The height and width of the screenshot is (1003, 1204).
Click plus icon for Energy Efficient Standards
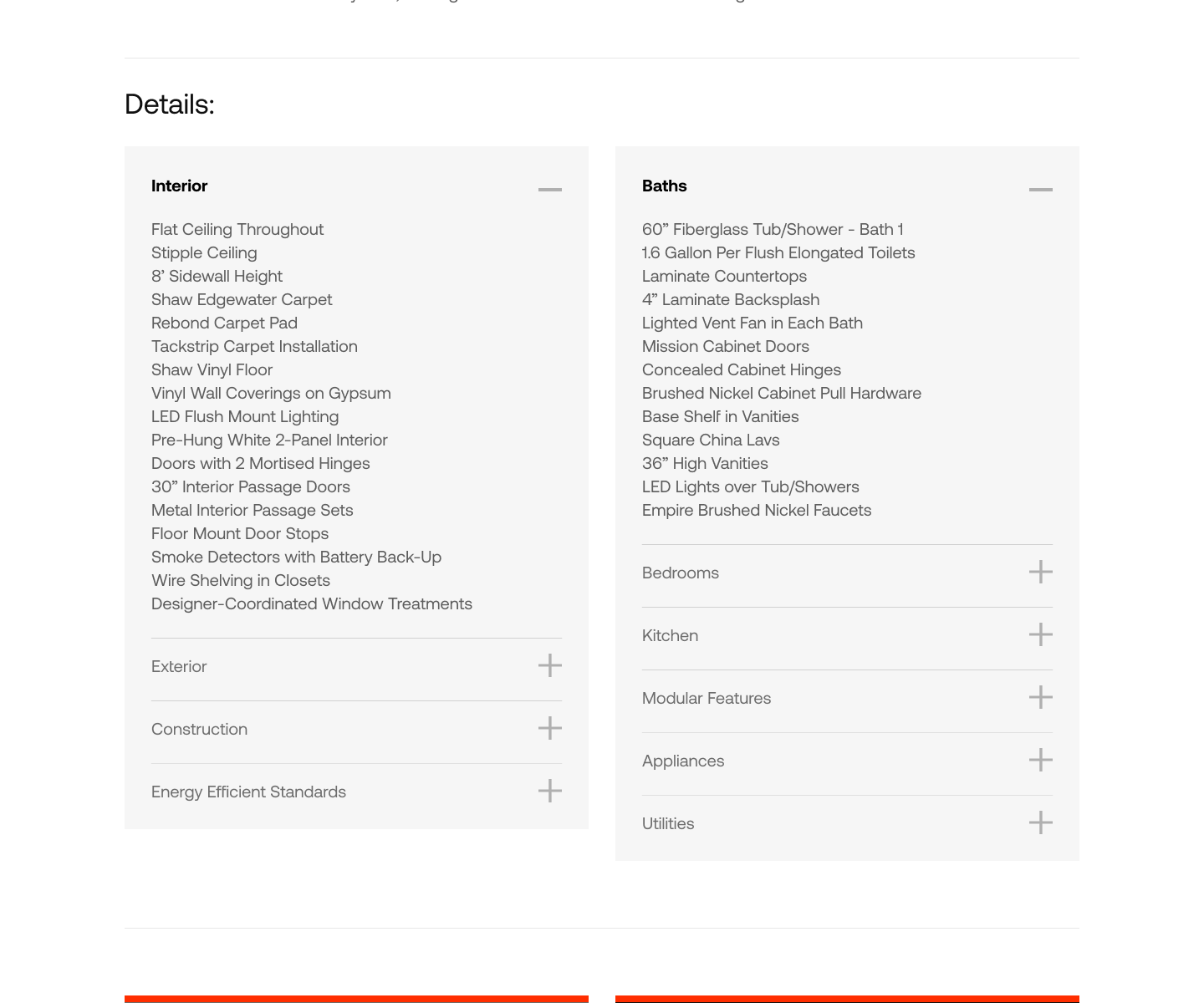click(x=550, y=791)
